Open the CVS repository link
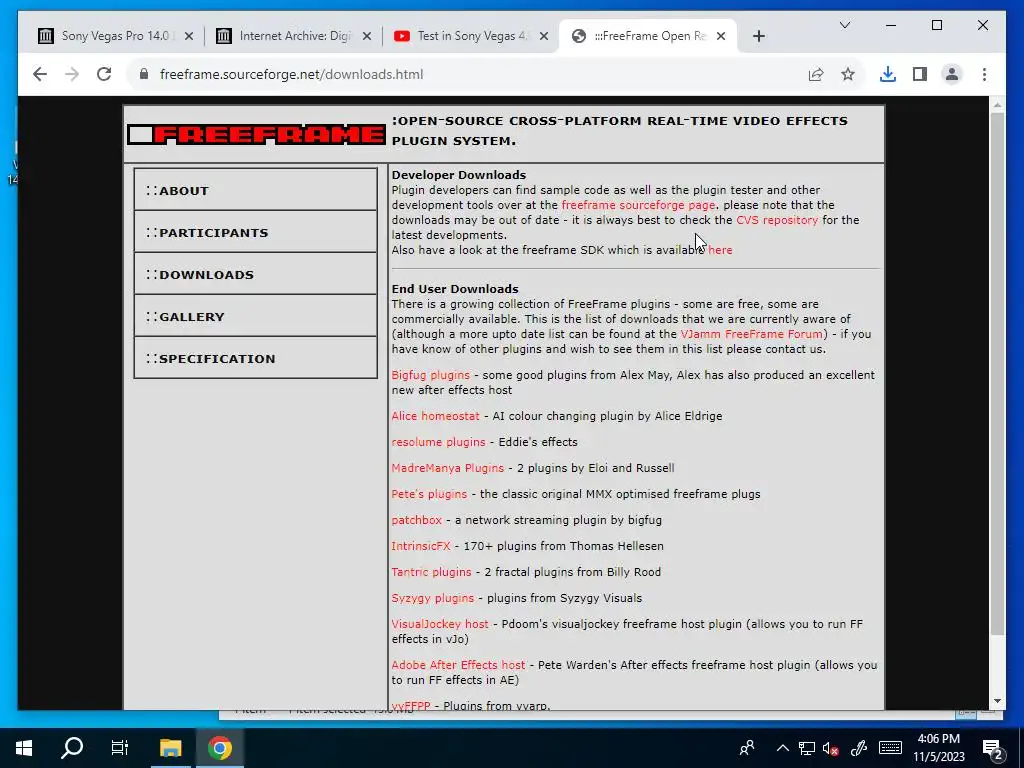1024x768 pixels. [x=777, y=220]
